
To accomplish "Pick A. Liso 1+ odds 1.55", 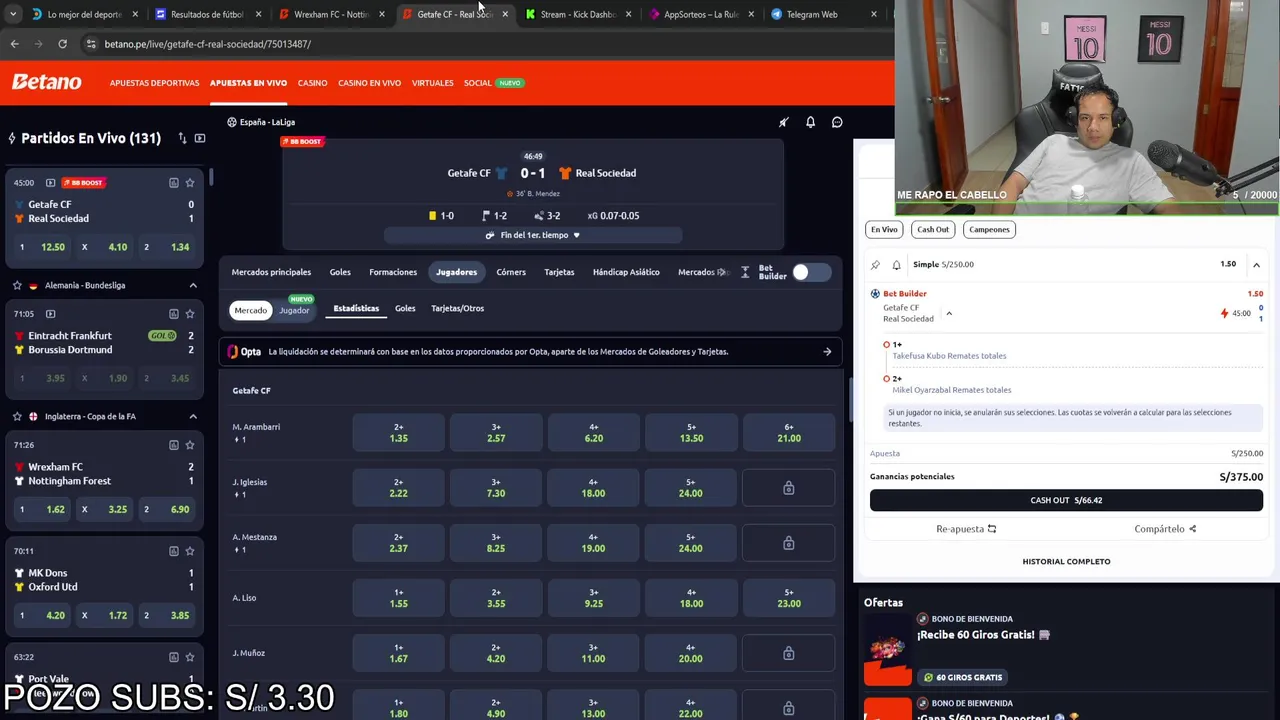I will [x=398, y=598].
